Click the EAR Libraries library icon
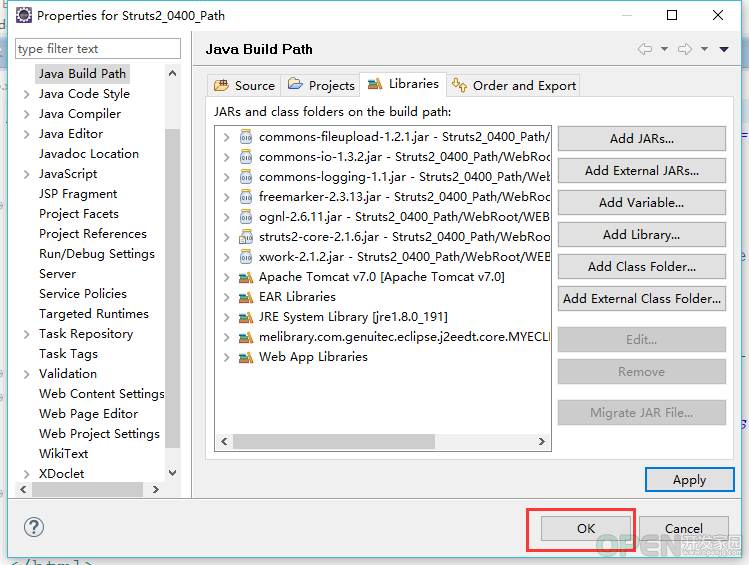 pos(246,298)
